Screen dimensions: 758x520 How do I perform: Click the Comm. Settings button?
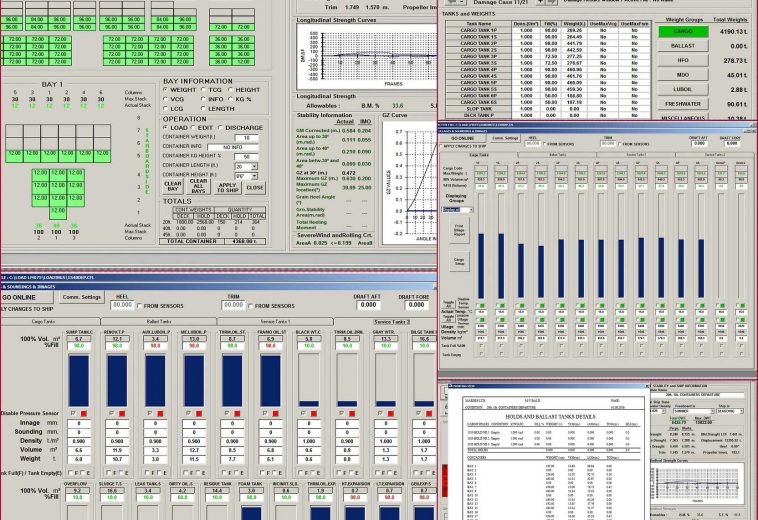point(82,297)
